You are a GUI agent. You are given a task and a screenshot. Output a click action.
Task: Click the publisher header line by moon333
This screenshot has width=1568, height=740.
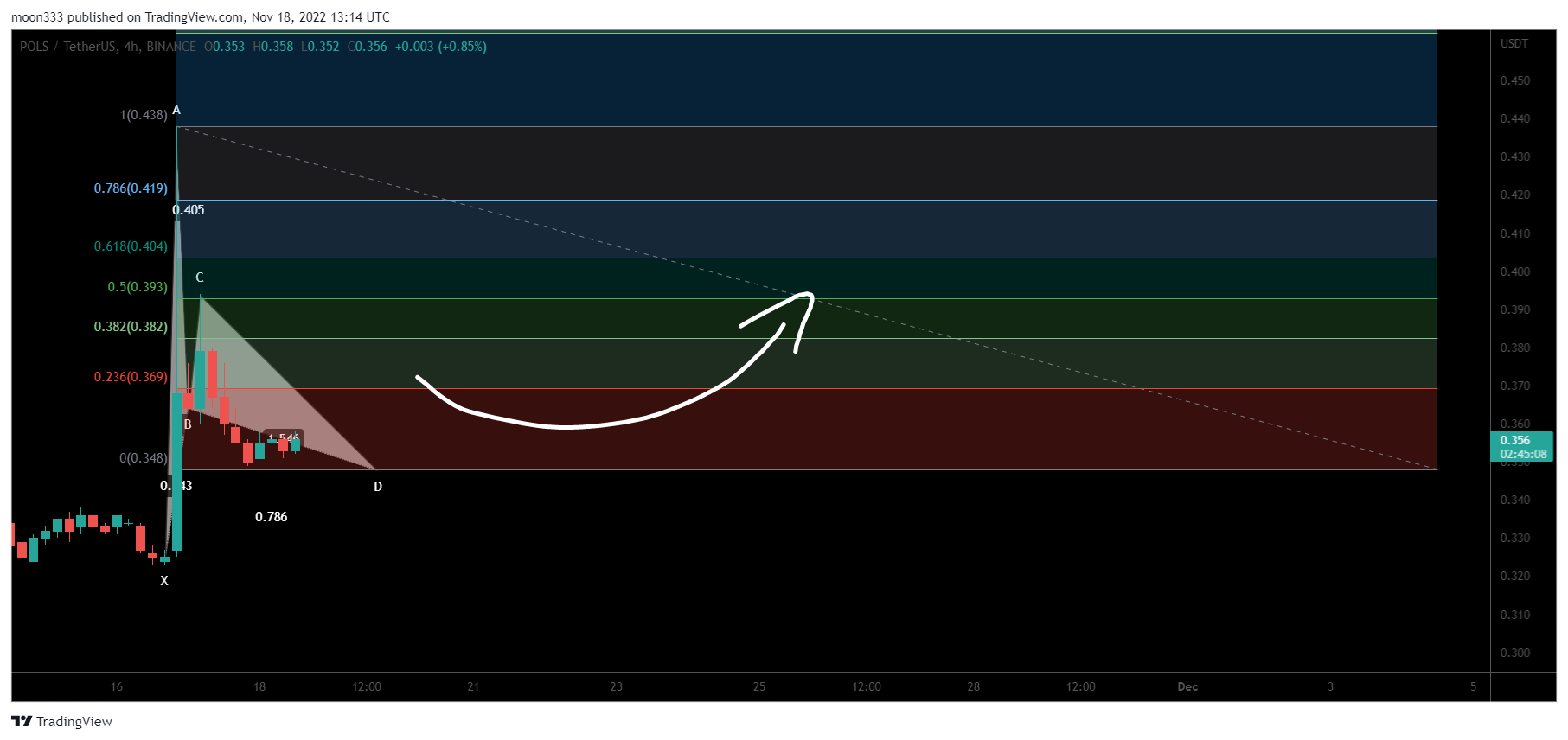click(201, 16)
